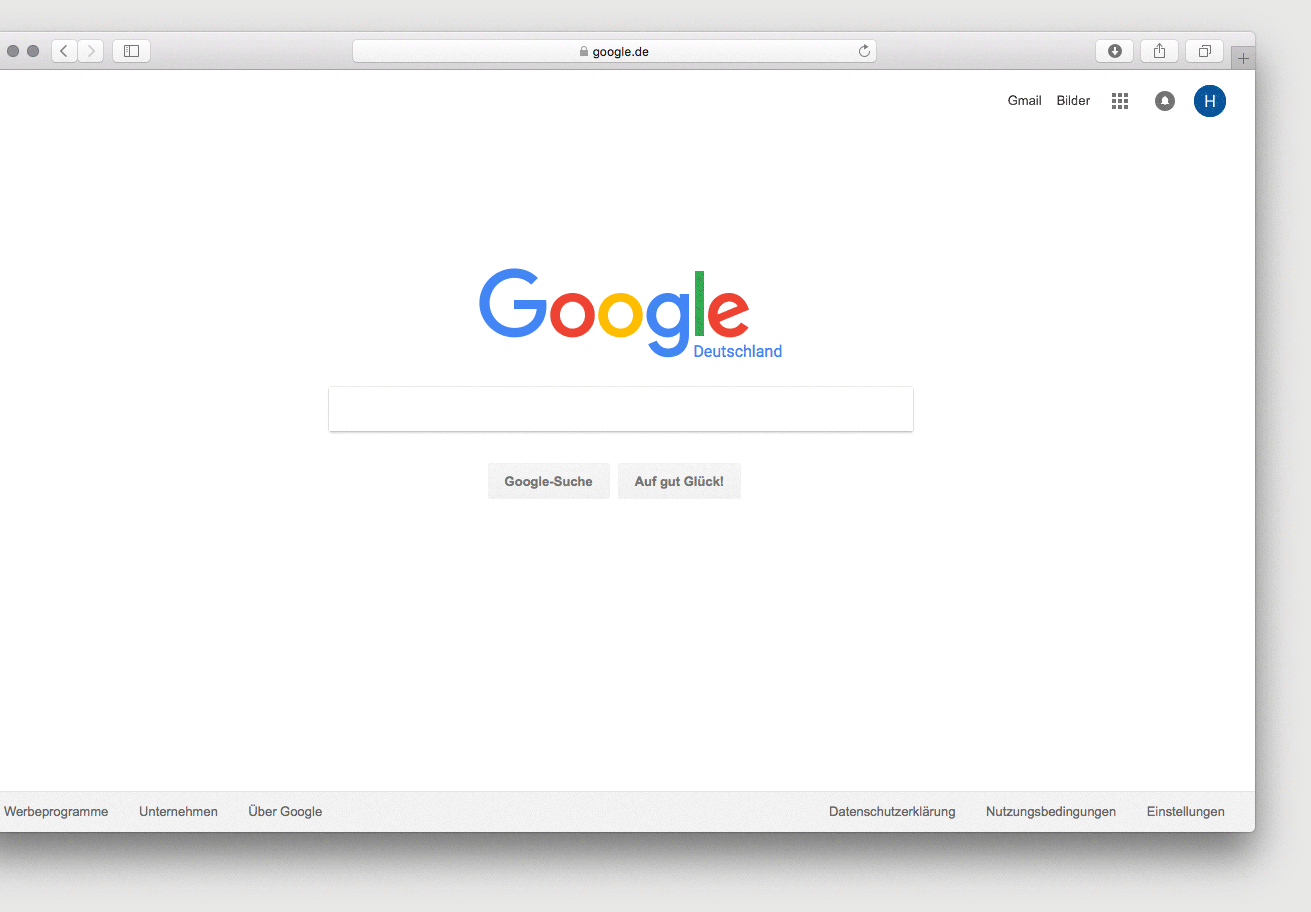1311x912 pixels.
Task: Open the Bilder link
Action: coord(1073,101)
